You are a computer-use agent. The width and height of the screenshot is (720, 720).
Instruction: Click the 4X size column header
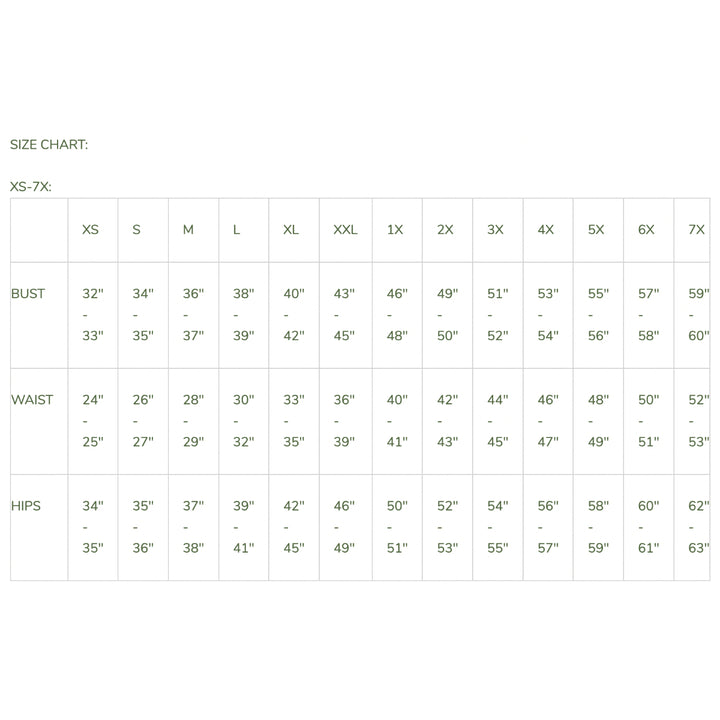(546, 230)
